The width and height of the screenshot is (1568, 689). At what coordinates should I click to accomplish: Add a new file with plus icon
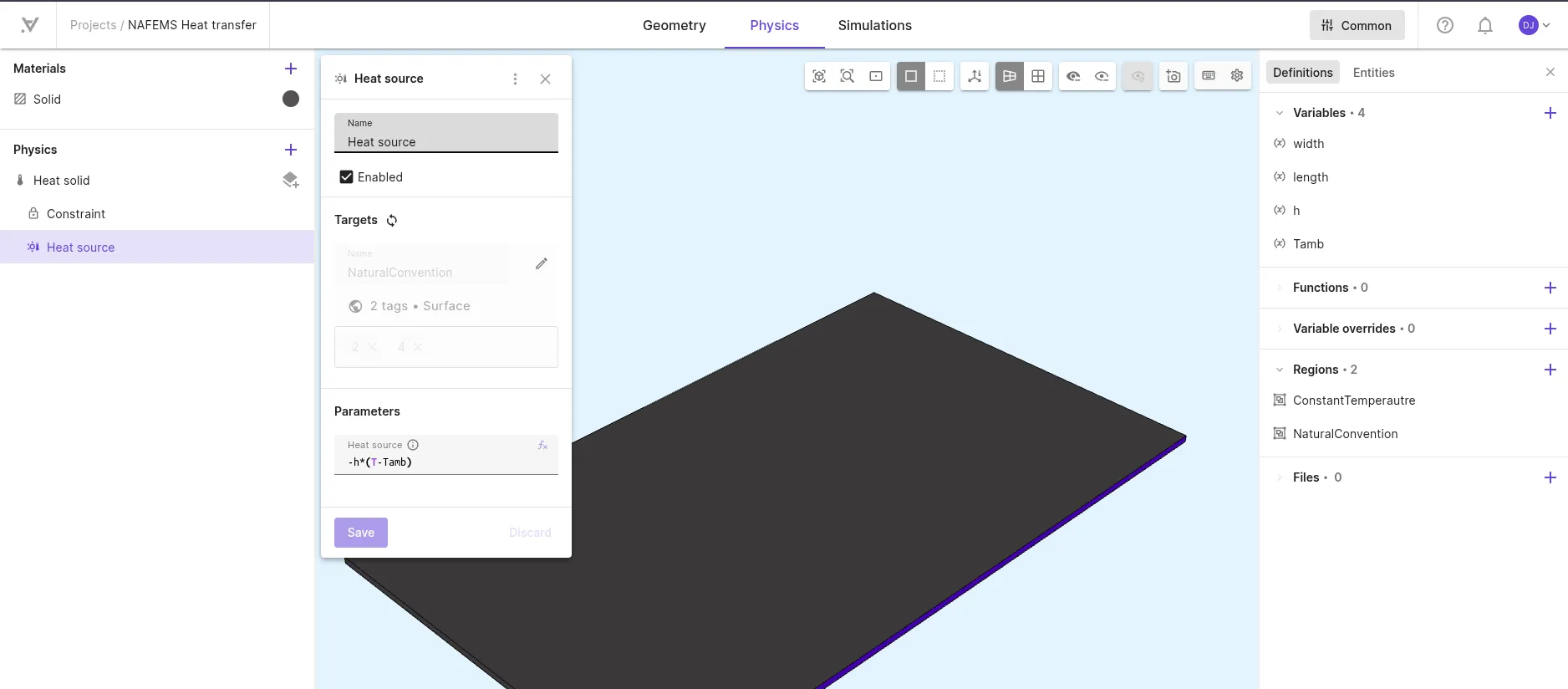click(x=1550, y=477)
